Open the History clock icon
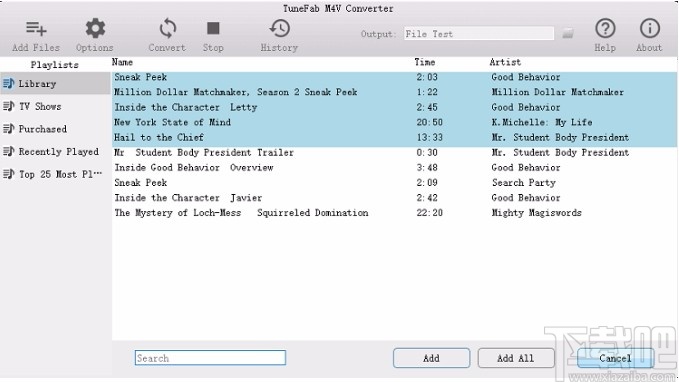The image size is (679, 382). (279, 29)
